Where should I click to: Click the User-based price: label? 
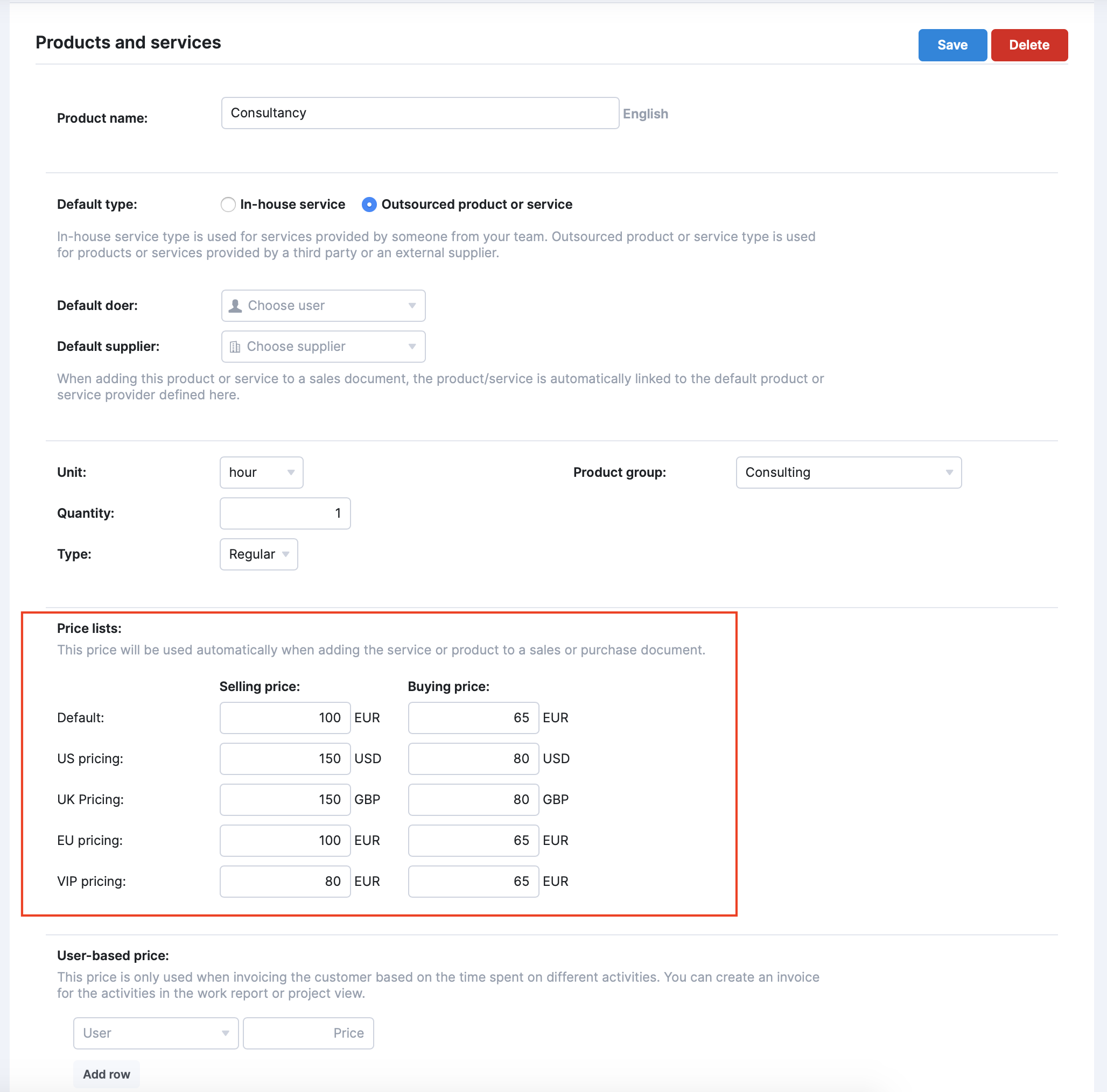[x=113, y=956]
